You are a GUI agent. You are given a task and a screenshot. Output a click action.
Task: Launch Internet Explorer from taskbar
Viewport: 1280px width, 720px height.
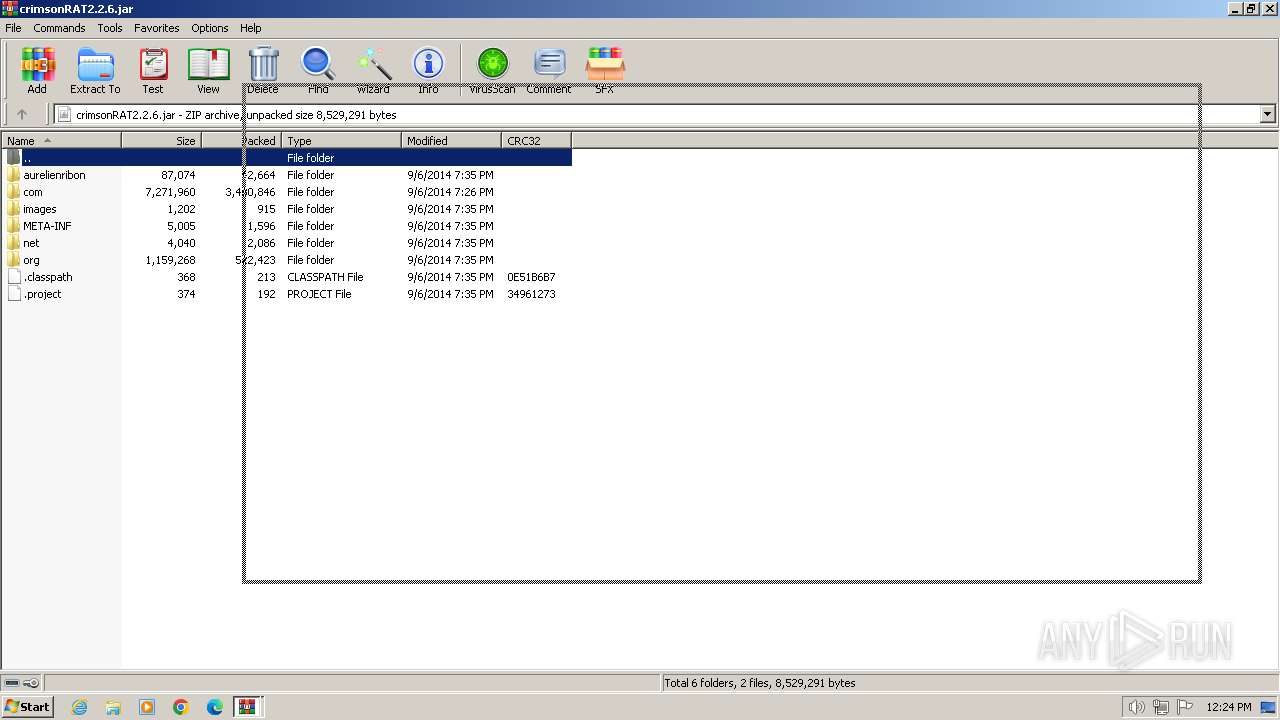coord(79,707)
